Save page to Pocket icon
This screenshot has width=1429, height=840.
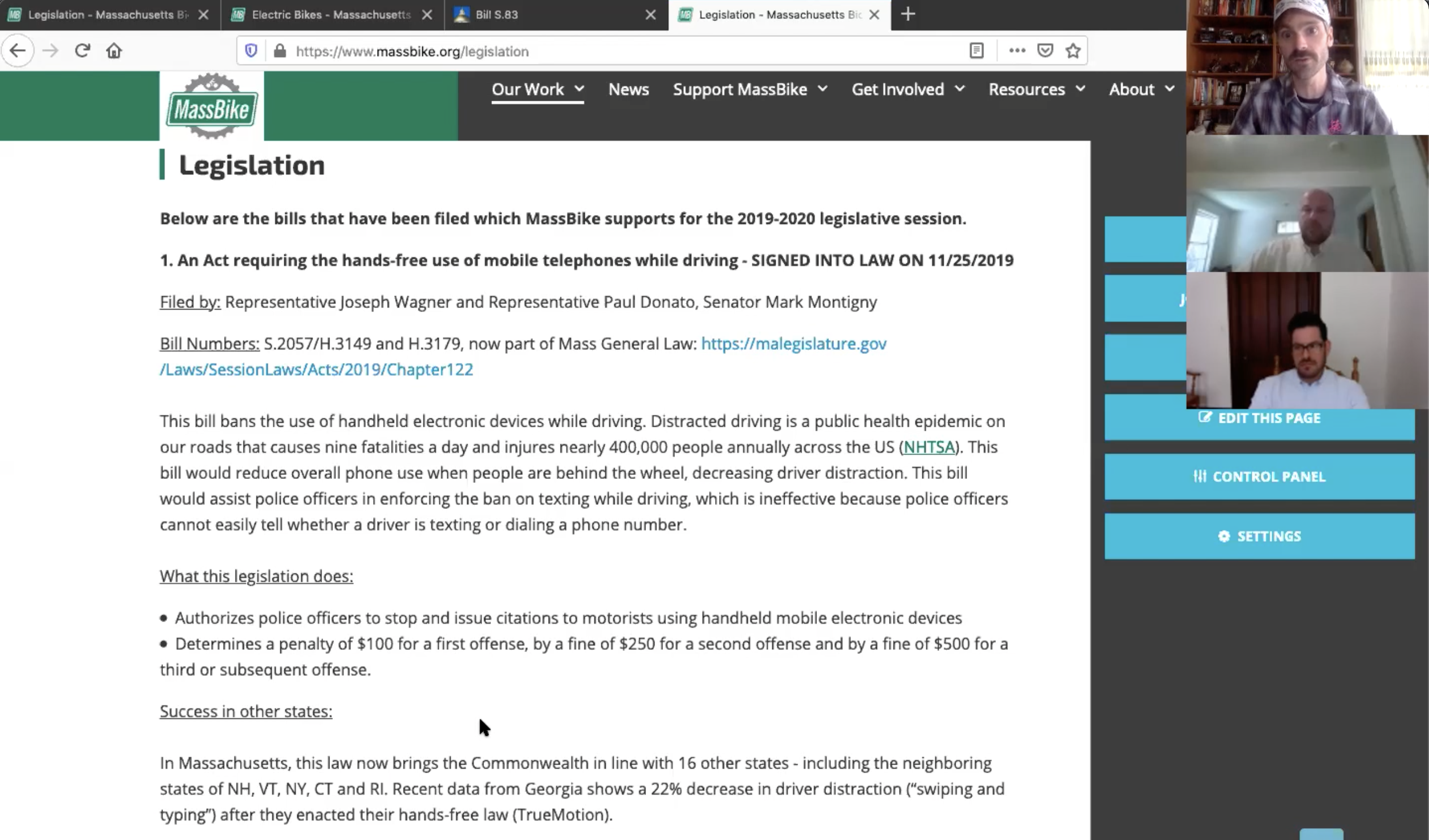[1045, 51]
